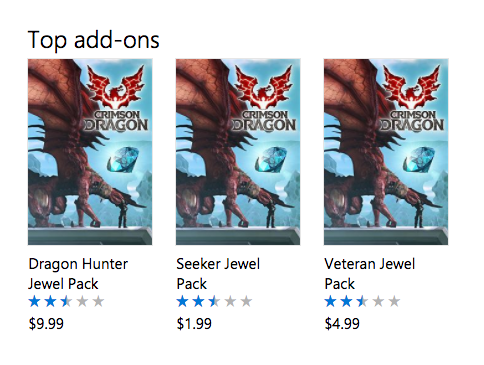
Task: Click the Top add-ons section heading
Action: click(x=94, y=40)
